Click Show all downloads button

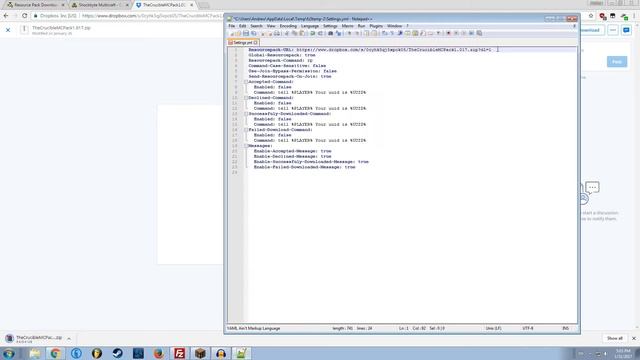click(614, 338)
